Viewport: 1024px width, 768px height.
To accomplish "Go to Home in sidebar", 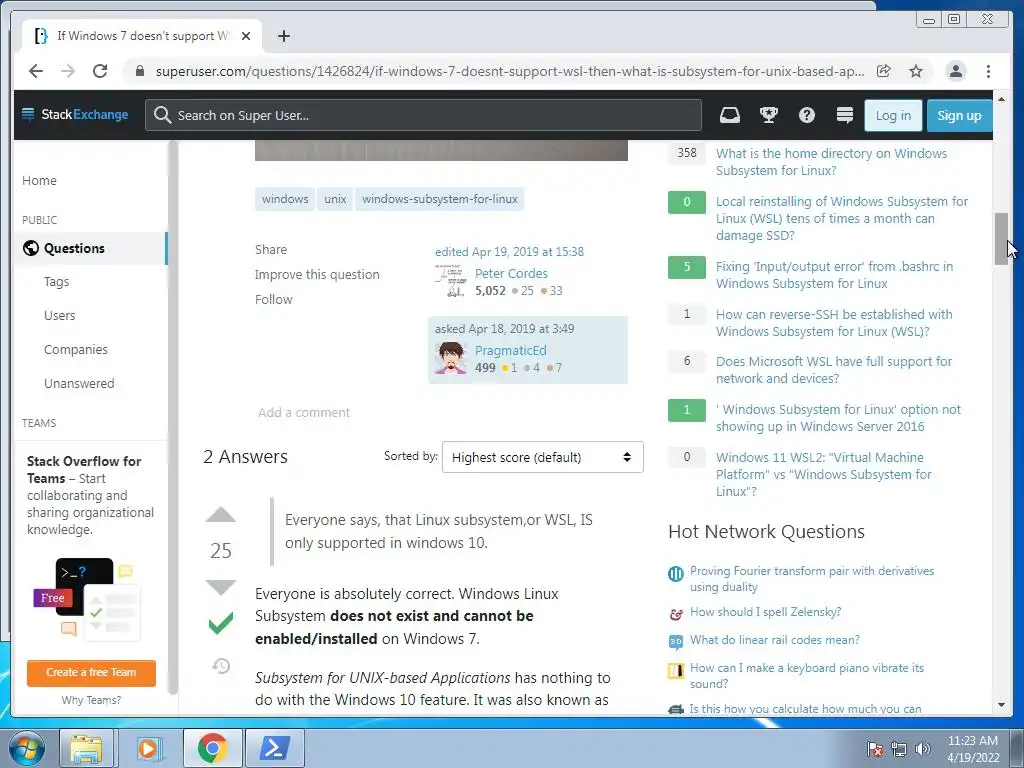I will pyautogui.click(x=39, y=180).
